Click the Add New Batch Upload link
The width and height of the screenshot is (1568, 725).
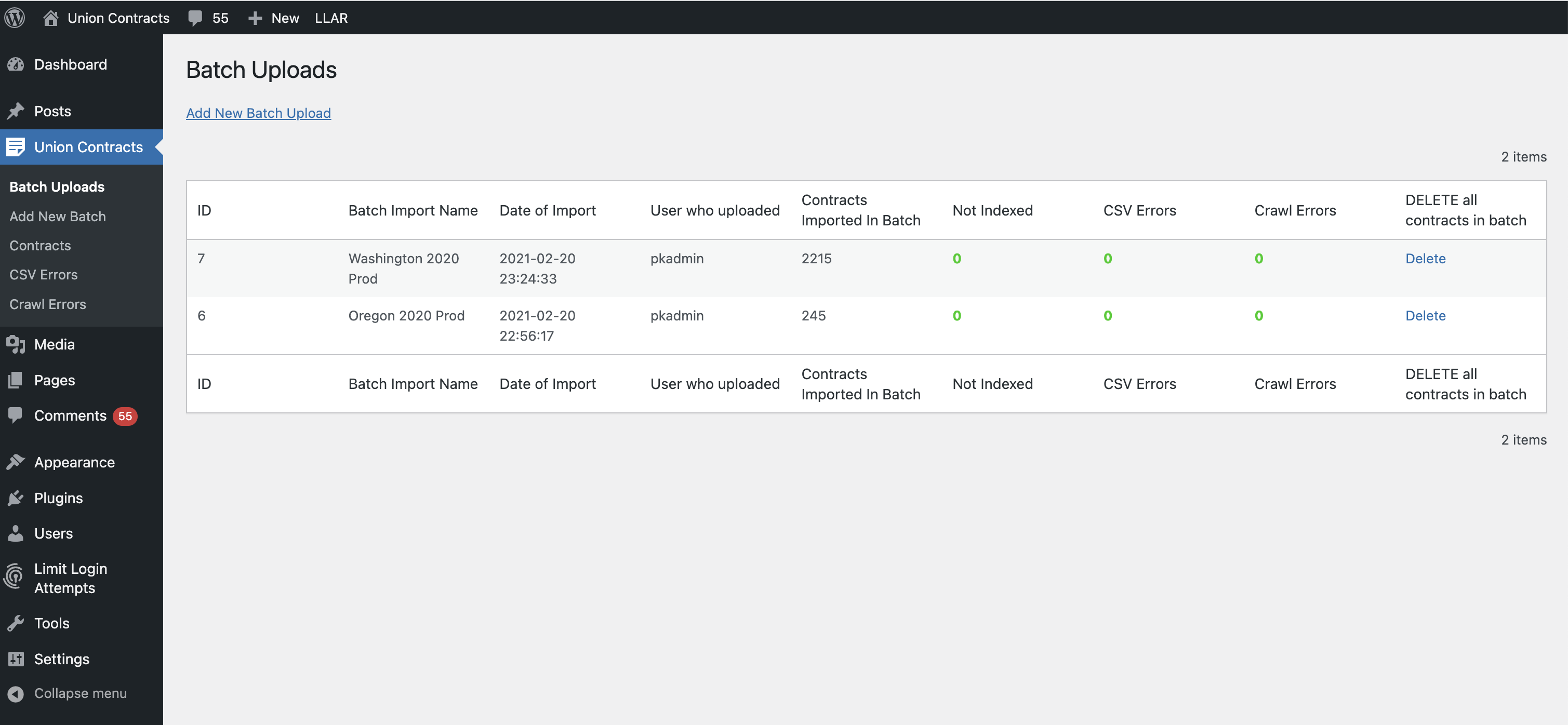258,113
